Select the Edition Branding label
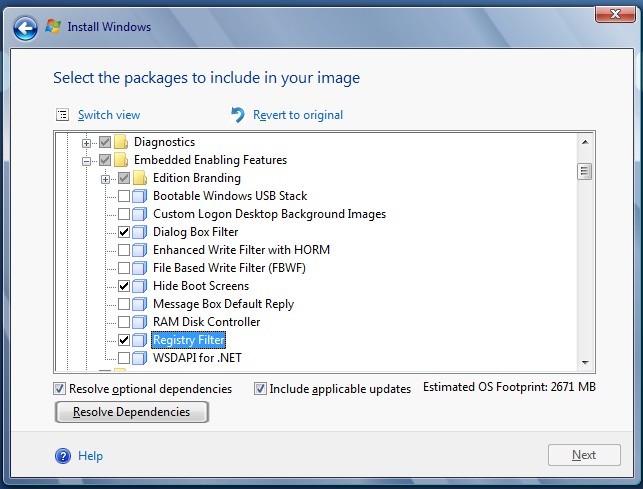Image resolution: width=643 pixels, height=489 pixels. (197, 178)
